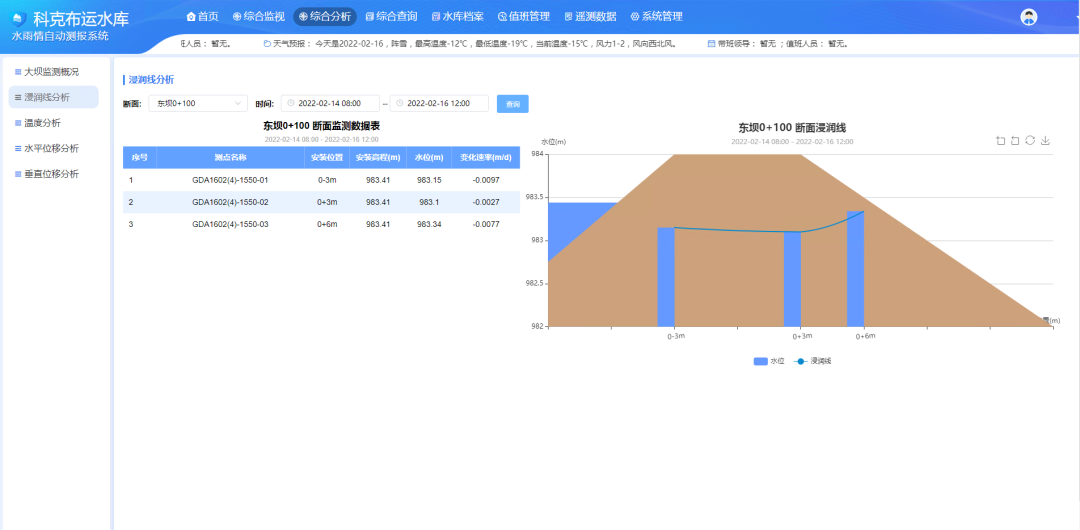Click the 水位(m) column header
This screenshot has width=1080, height=530.
click(429, 157)
